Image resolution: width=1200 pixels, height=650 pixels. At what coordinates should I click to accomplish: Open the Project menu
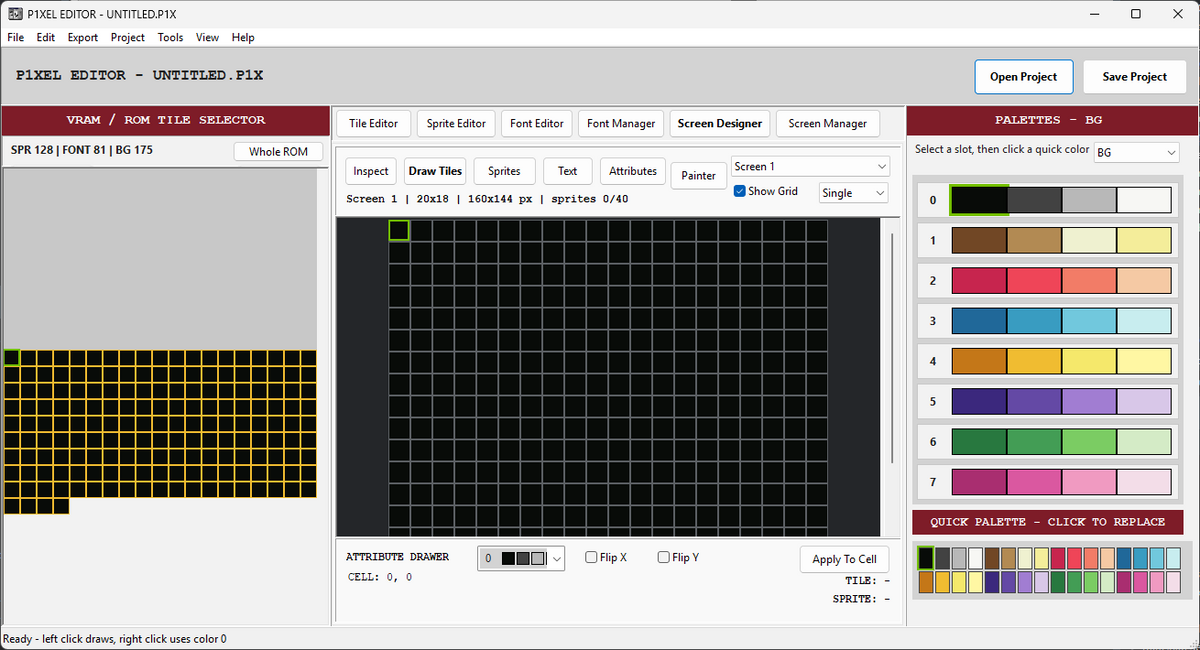[x=128, y=37]
